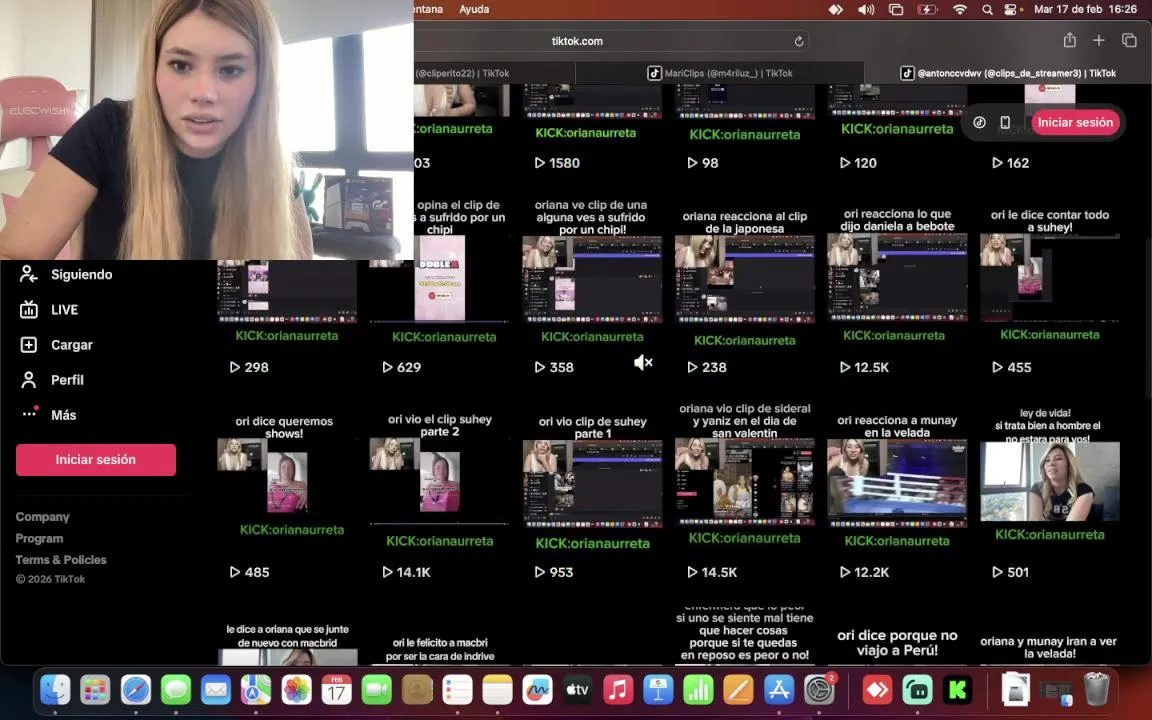Viewport: 1152px width, 720px height.
Task: Click the battery status icon
Action: tap(927, 10)
